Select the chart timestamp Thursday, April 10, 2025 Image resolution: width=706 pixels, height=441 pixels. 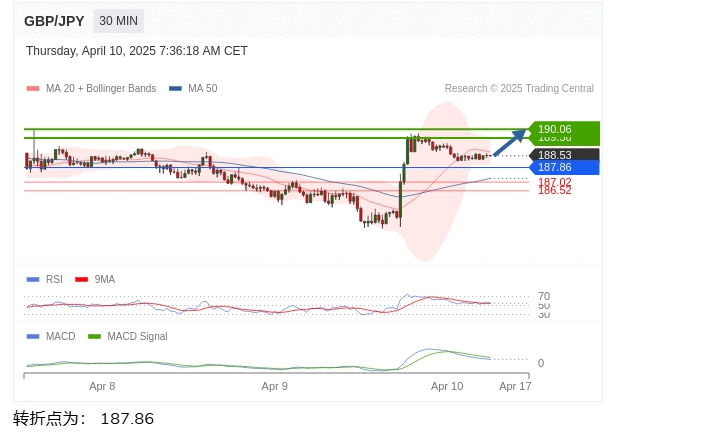(136, 51)
